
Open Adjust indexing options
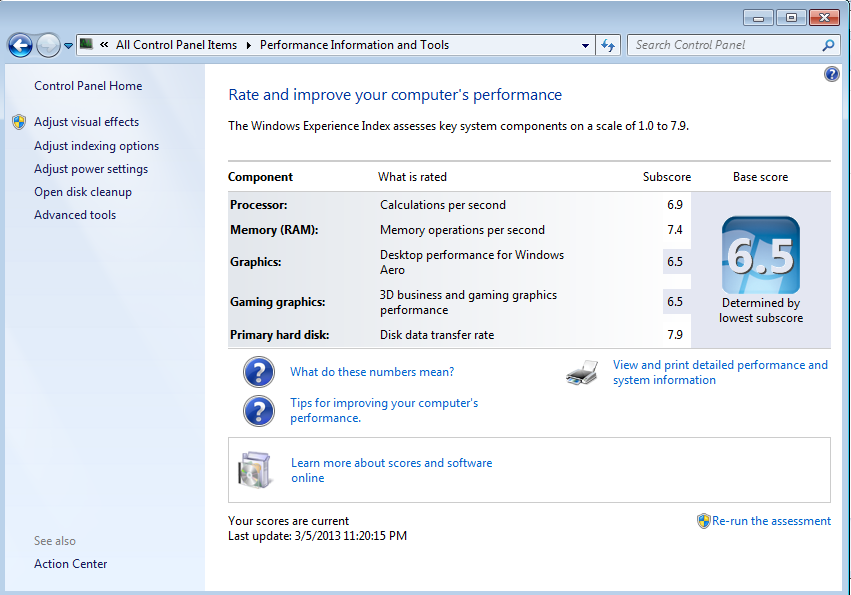click(x=97, y=146)
